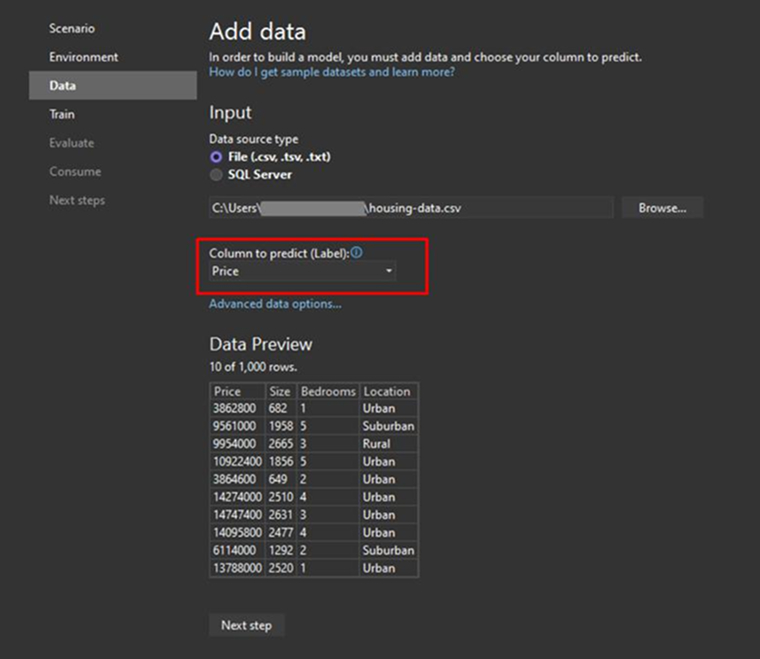Viewport: 760px width, 659px height.
Task: Select the File (.csv, .tsv, .txt) radio button
Action: [216, 157]
